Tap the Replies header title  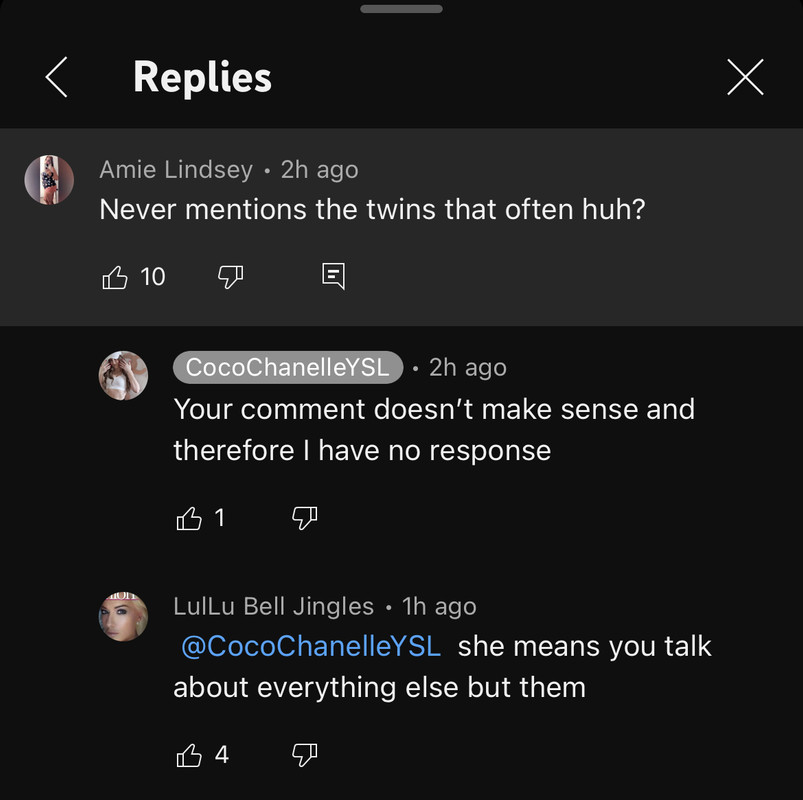[x=202, y=77]
